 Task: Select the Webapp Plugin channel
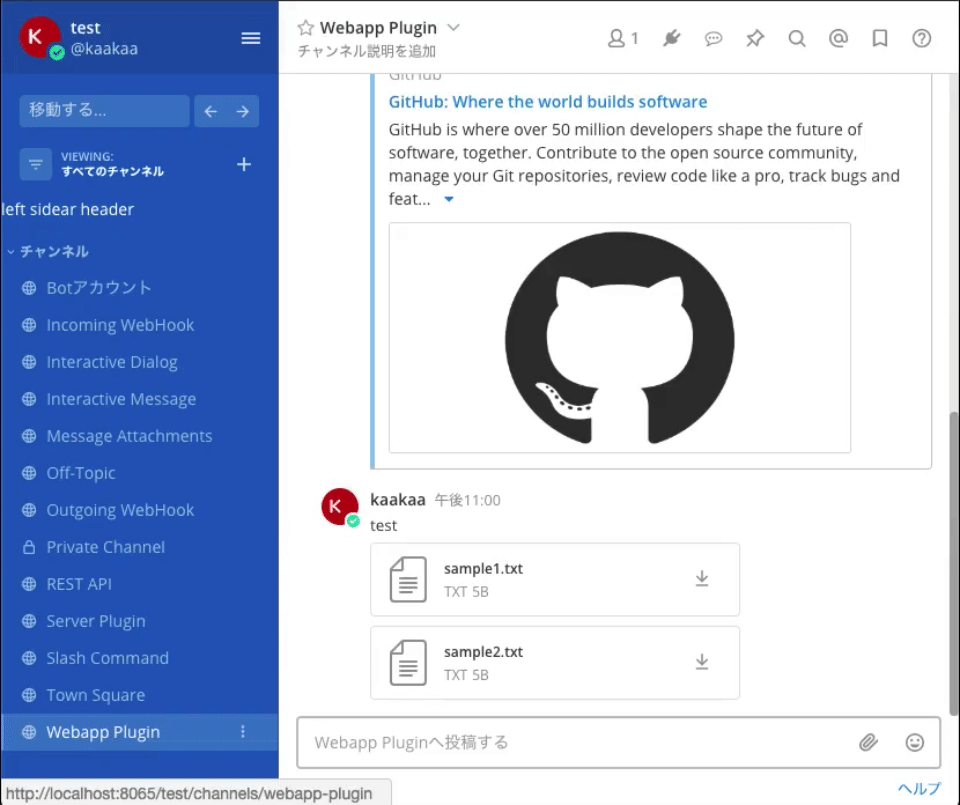pos(140,732)
